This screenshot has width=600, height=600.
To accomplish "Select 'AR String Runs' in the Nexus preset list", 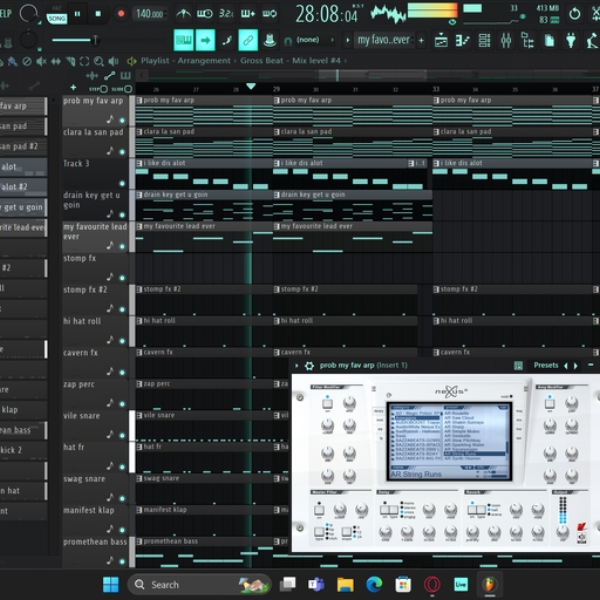I will click(x=474, y=454).
